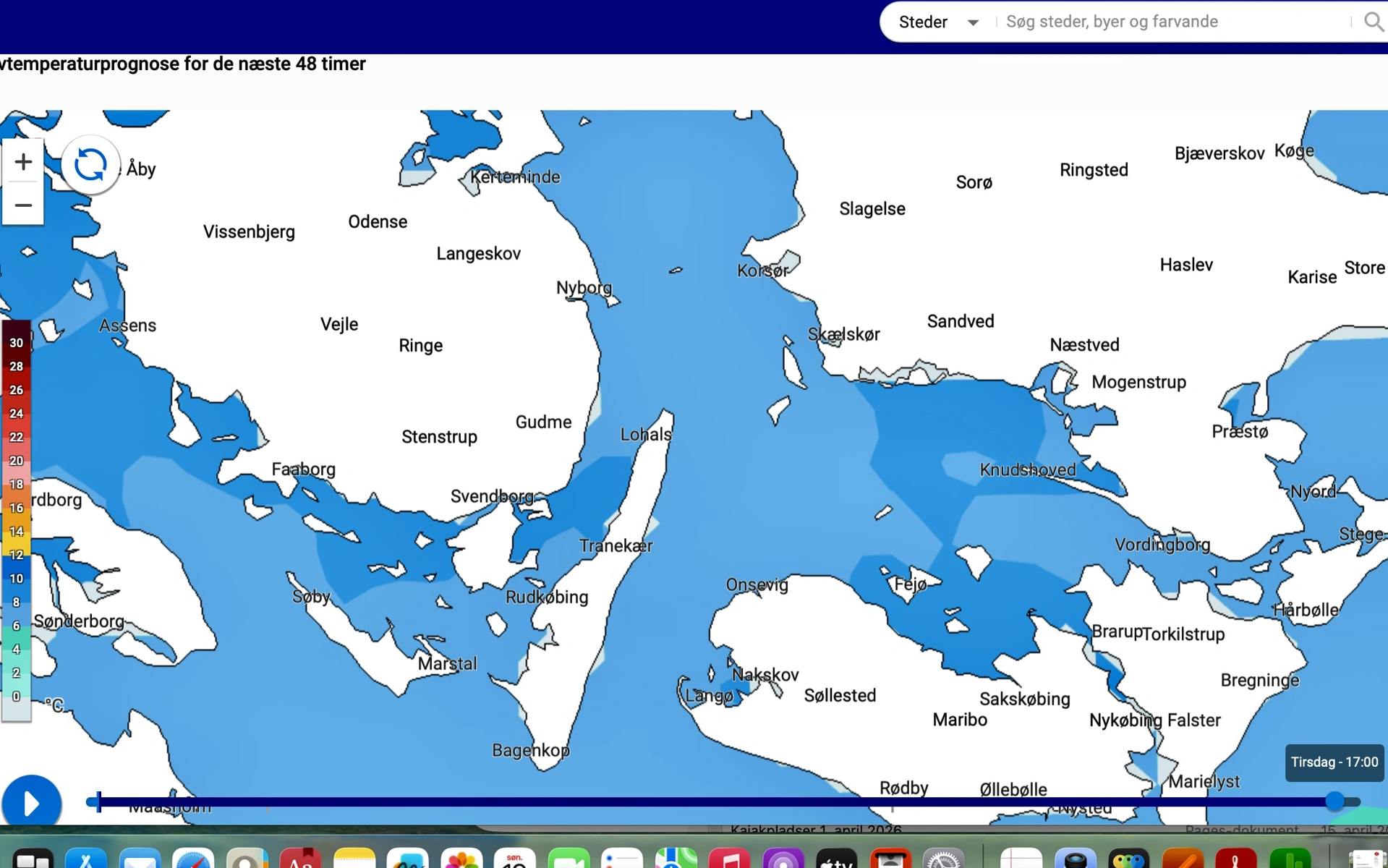Open Apple TV from the Dock
Image resolution: width=1388 pixels, height=868 pixels.
pos(836,859)
